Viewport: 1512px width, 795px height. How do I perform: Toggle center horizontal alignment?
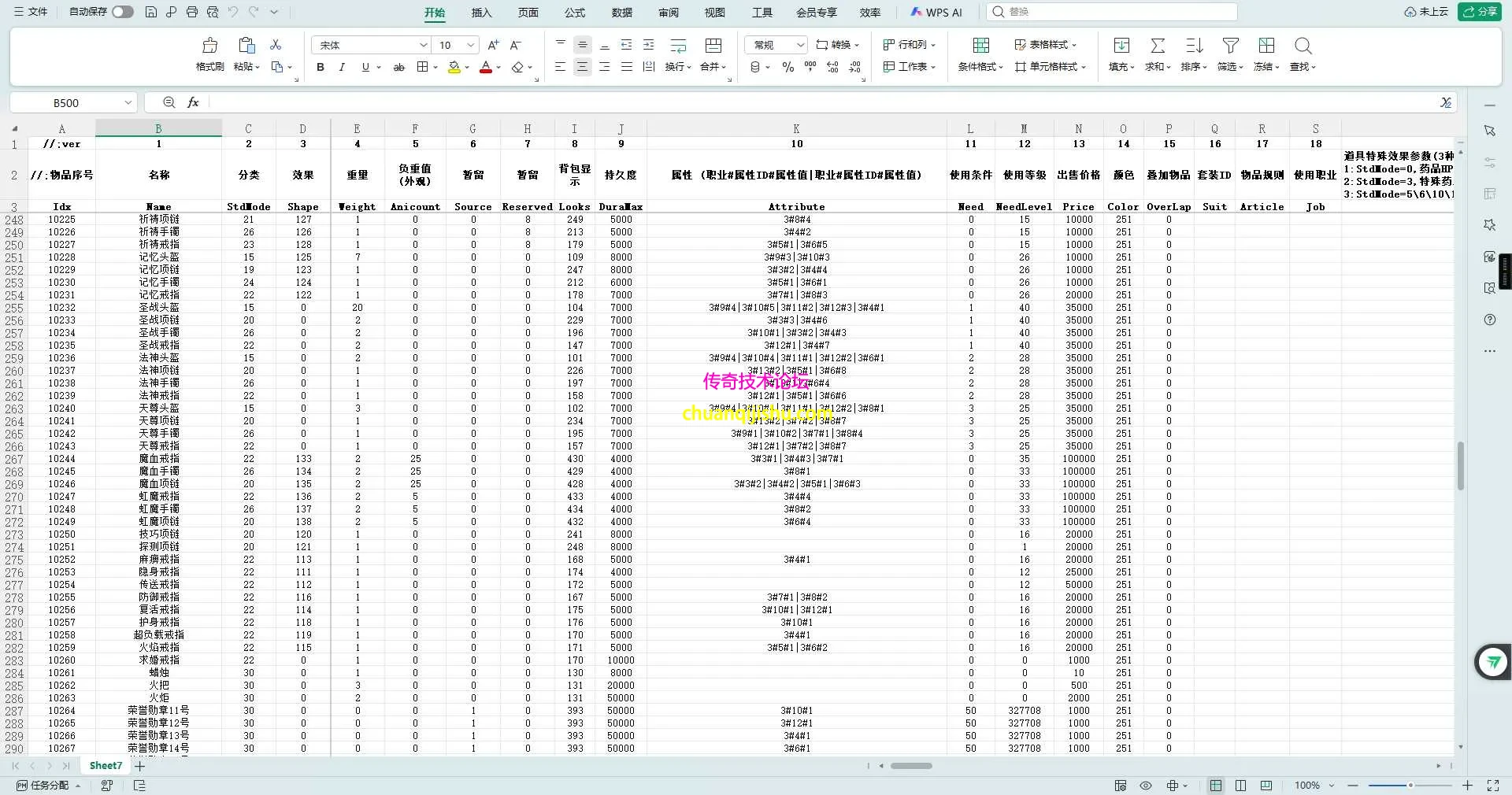582,68
